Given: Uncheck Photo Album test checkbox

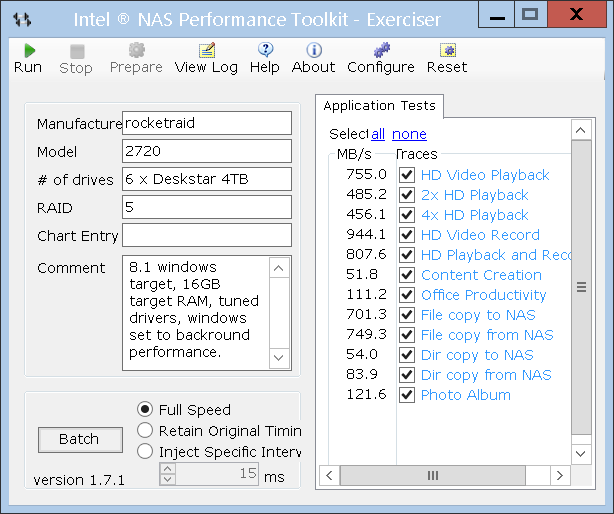Looking at the screenshot, I should pos(407,395).
